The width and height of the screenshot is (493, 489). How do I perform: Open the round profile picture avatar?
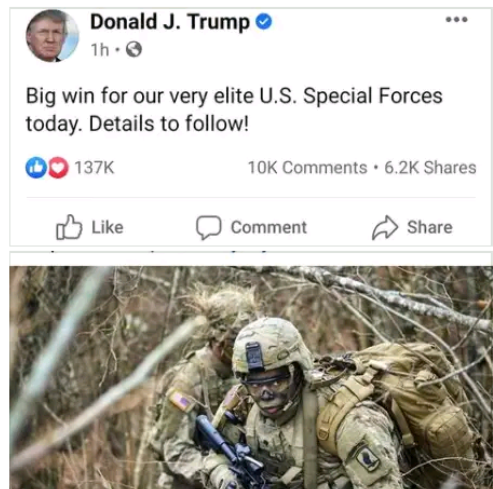tap(53, 36)
